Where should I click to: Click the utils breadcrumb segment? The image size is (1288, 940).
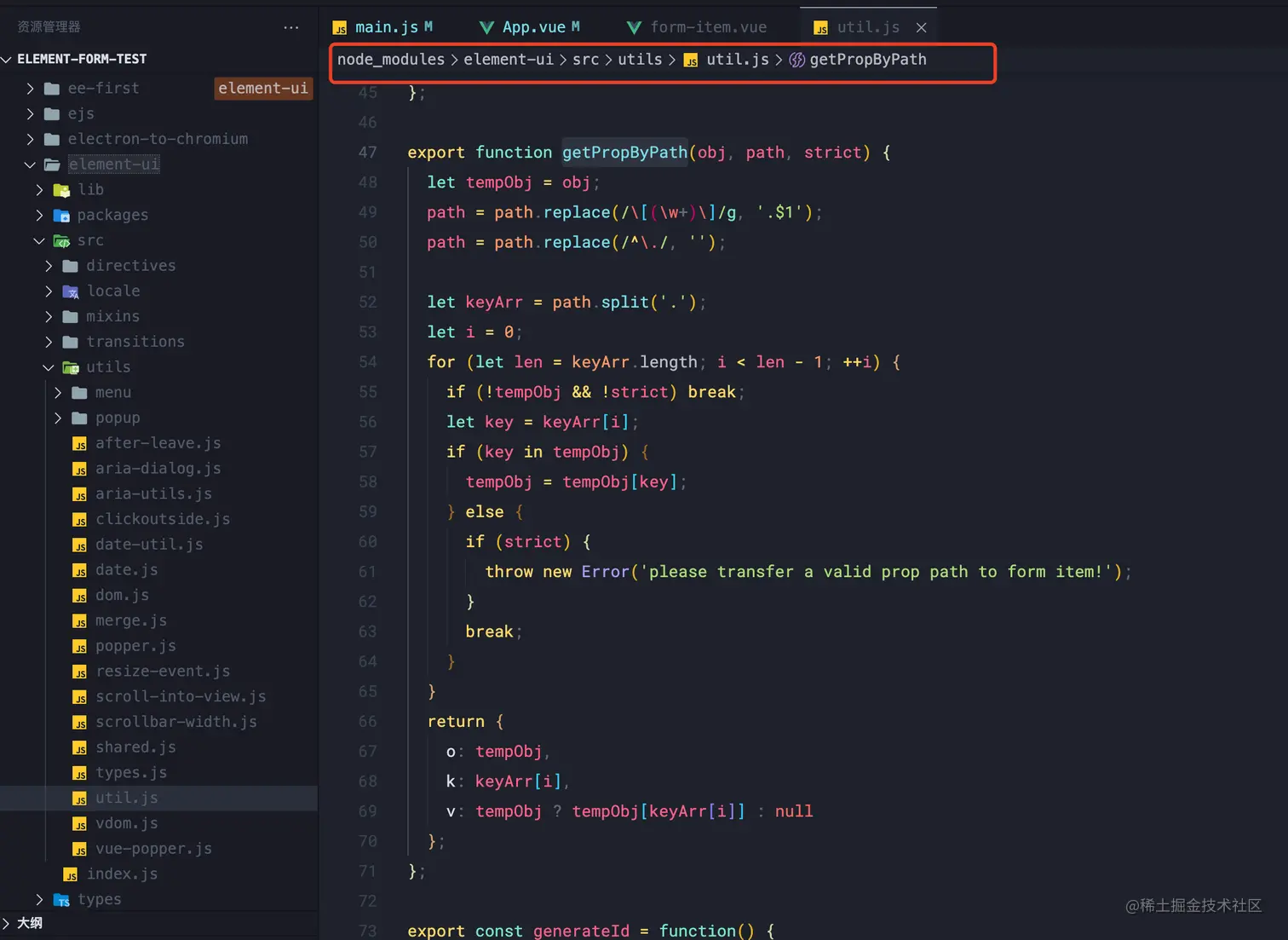640,60
